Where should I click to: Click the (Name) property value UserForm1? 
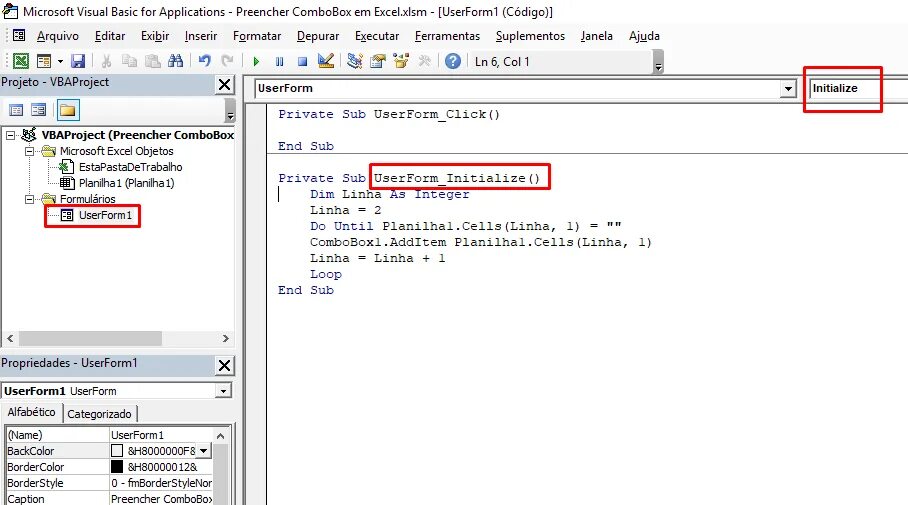(x=162, y=435)
